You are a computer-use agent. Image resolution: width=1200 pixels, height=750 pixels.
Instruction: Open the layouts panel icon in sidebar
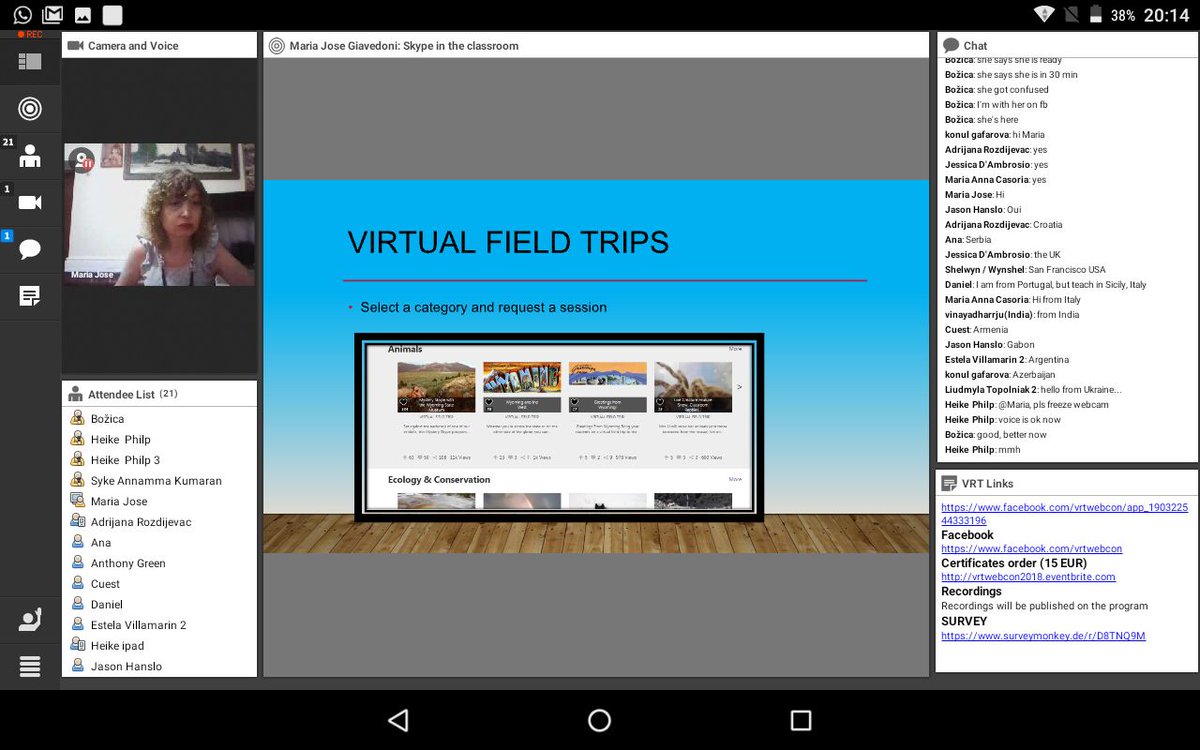point(30,62)
